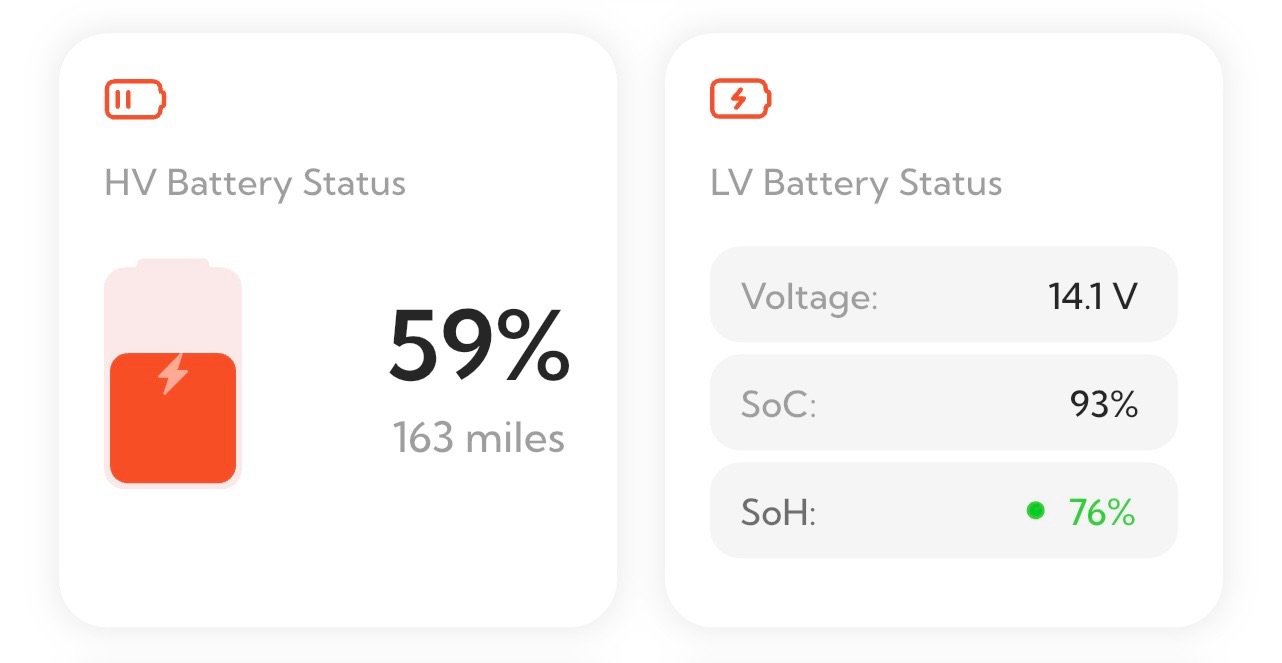Click the Voltage label
1282x663 pixels.
[809, 297]
